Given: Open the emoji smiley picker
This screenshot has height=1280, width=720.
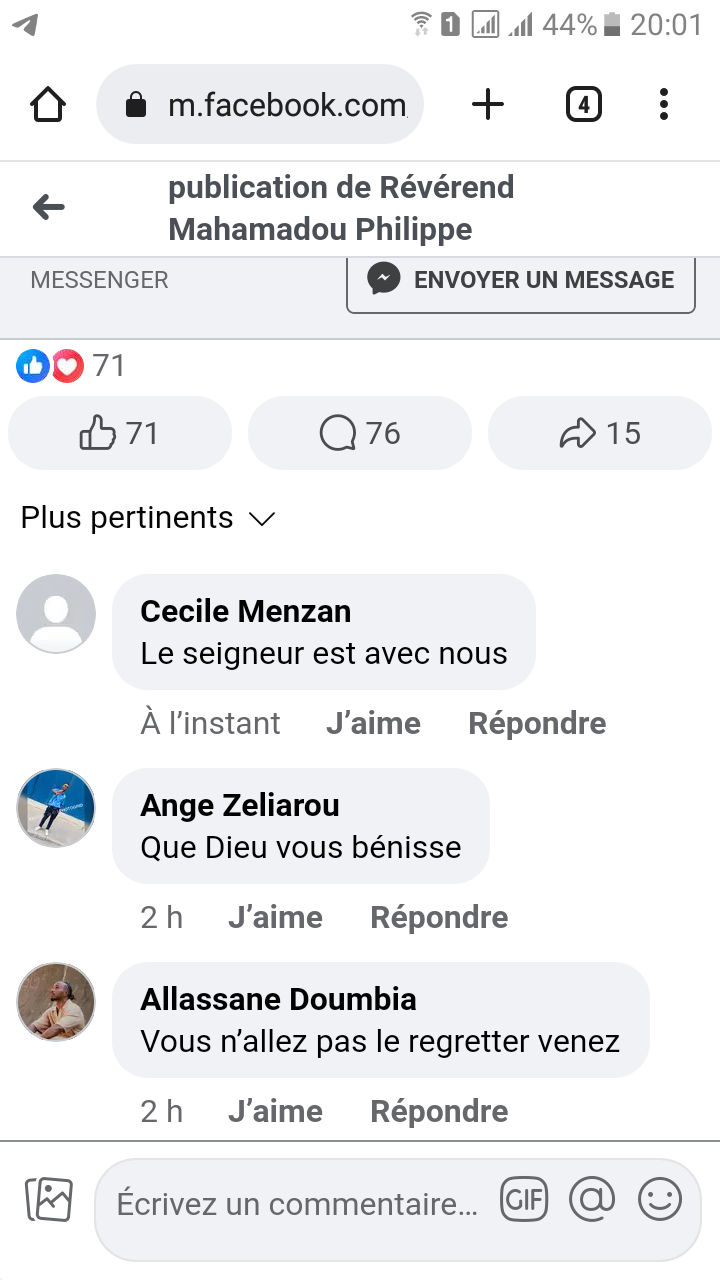Looking at the screenshot, I should click(660, 1200).
